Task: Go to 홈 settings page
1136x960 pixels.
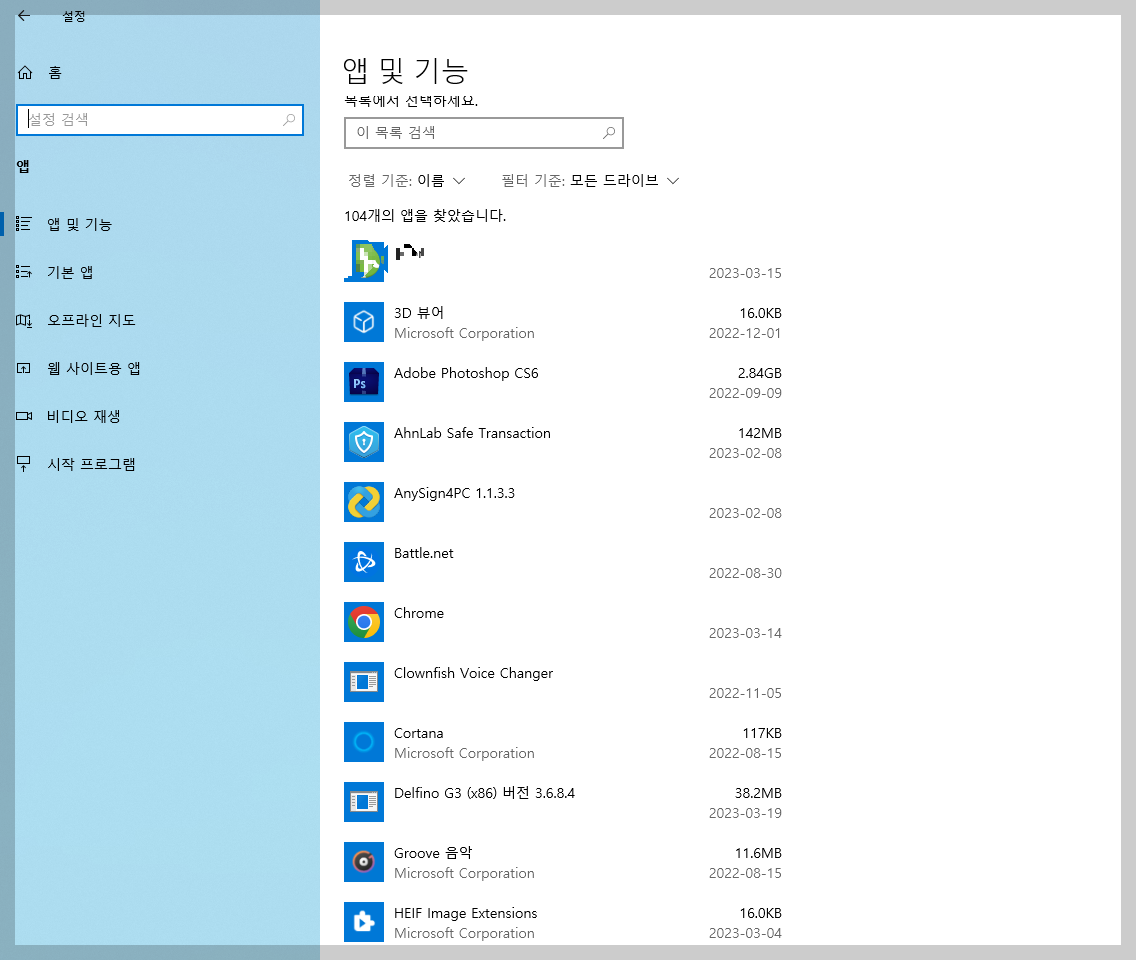Action: tap(55, 72)
